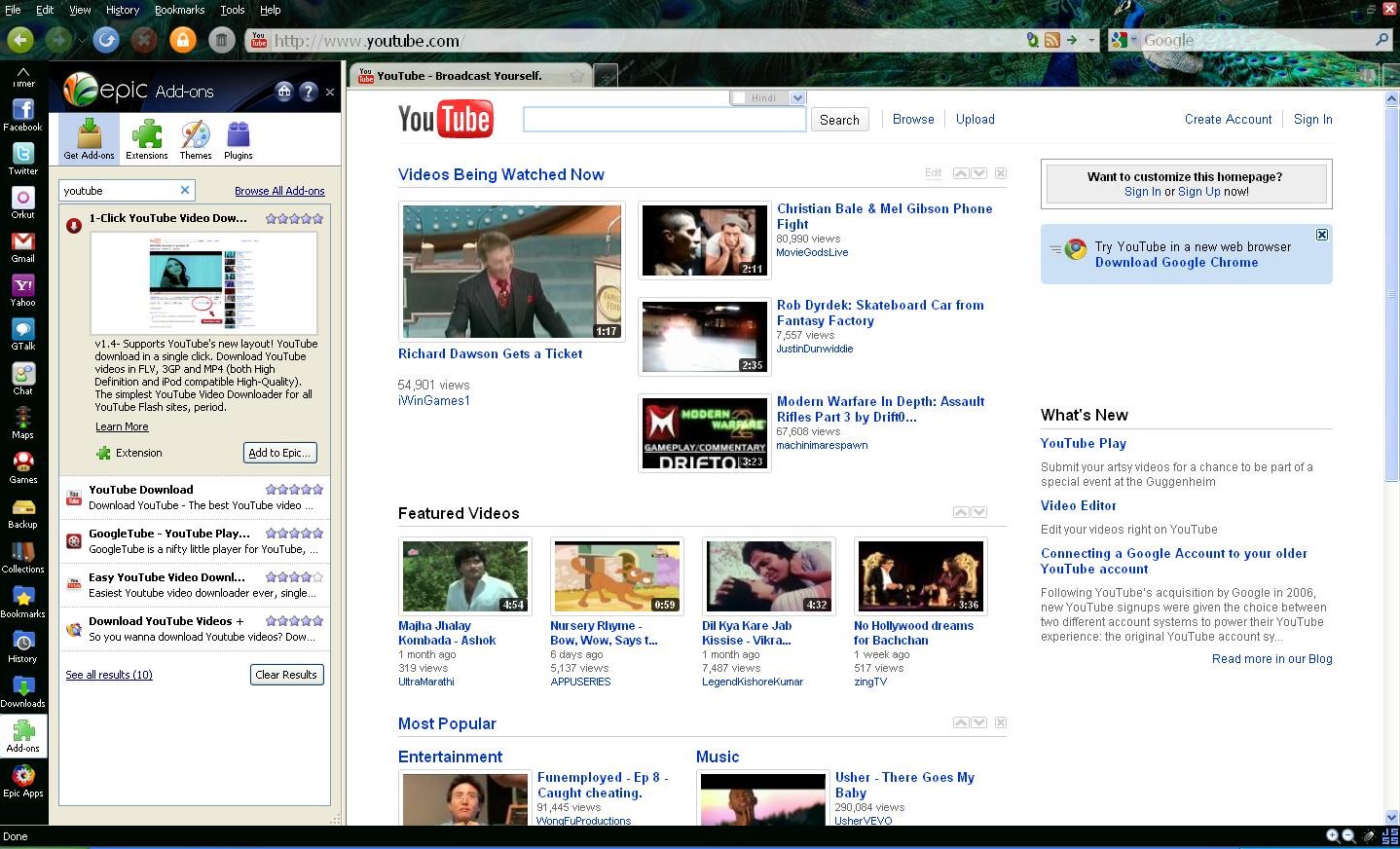
Task: Click the Add-ons panel help icon
Action: click(309, 91)
